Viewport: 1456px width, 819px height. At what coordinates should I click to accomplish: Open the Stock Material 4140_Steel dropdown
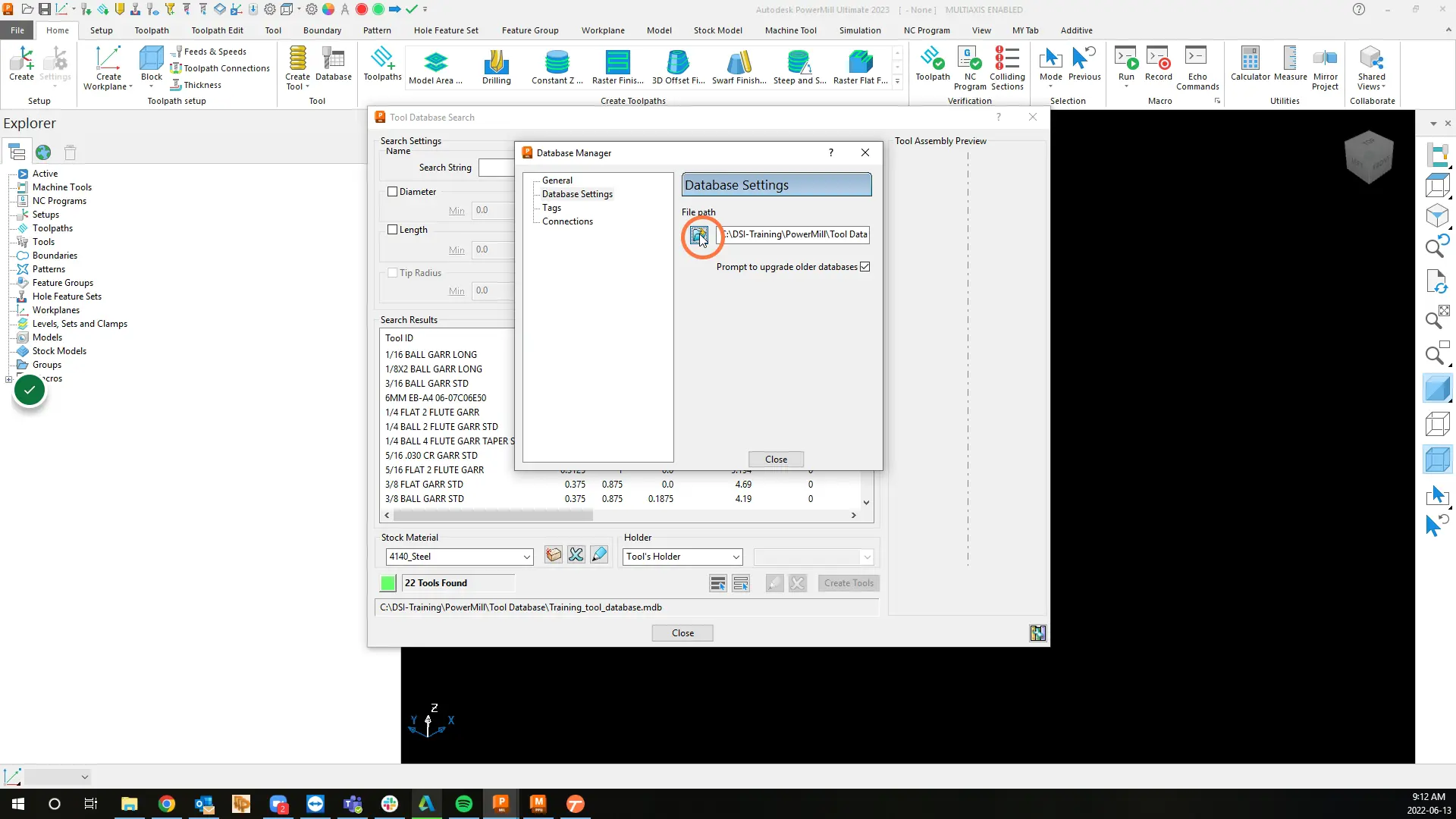click(x=459, y=557)
